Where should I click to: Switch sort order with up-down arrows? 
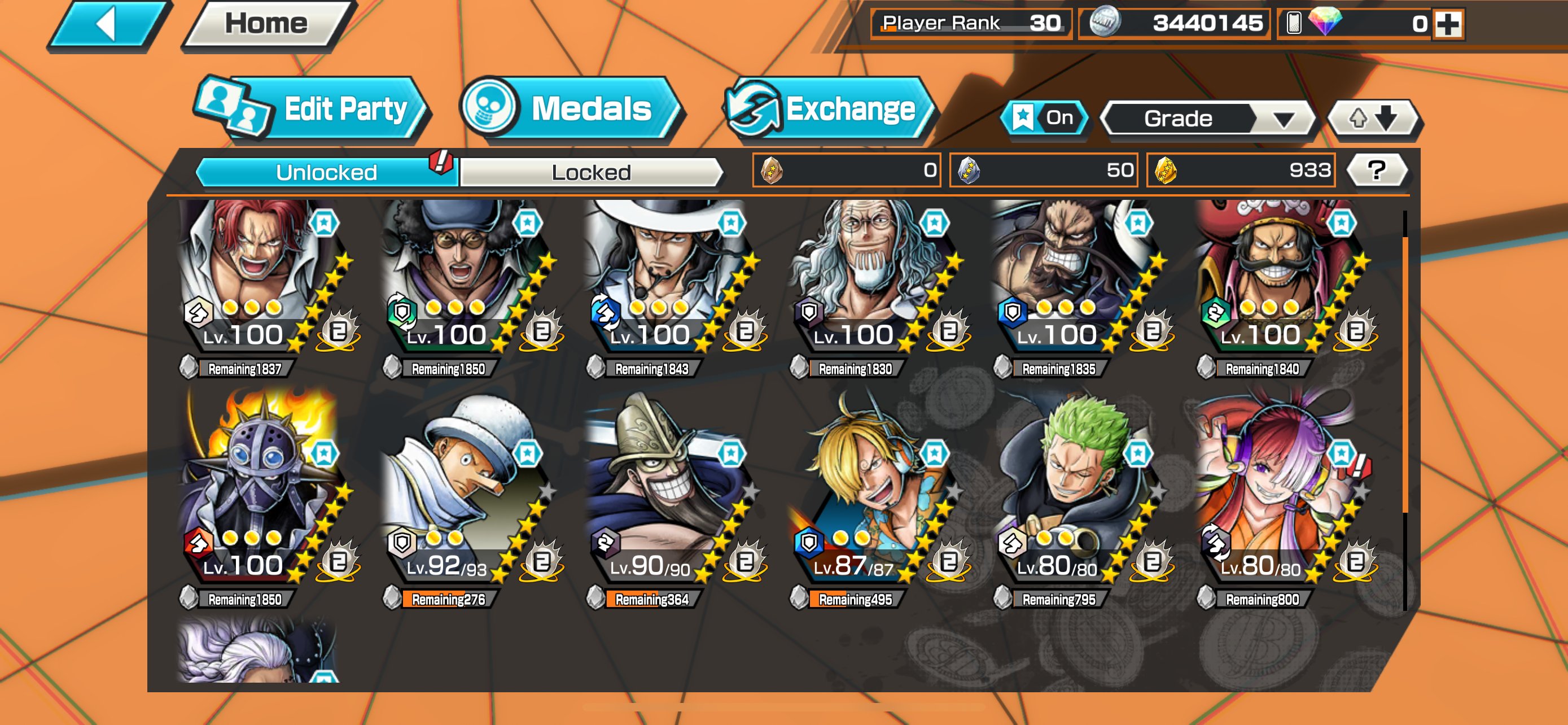coord(1374,118)
